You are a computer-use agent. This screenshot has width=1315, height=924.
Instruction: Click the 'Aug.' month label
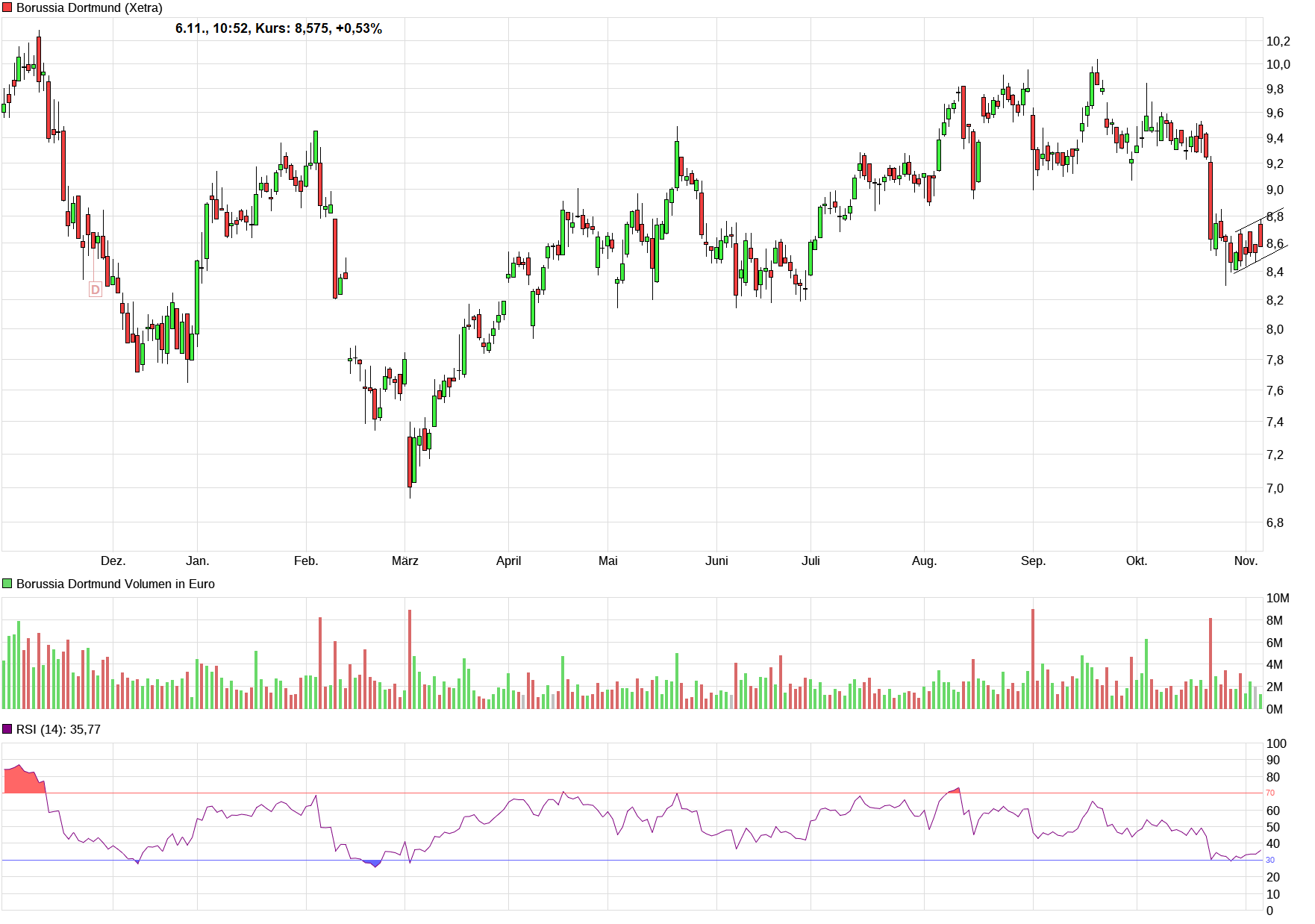pos(924,561)
